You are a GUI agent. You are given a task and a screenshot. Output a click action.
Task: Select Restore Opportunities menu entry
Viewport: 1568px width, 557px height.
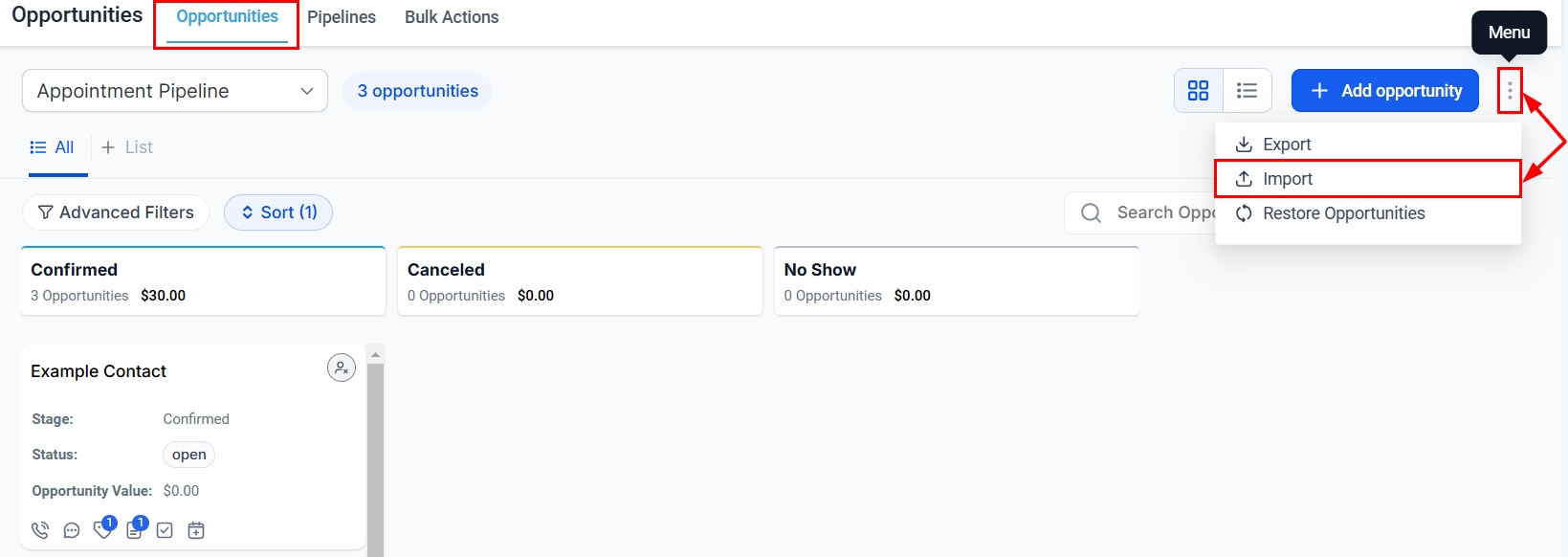(1343, 213)
